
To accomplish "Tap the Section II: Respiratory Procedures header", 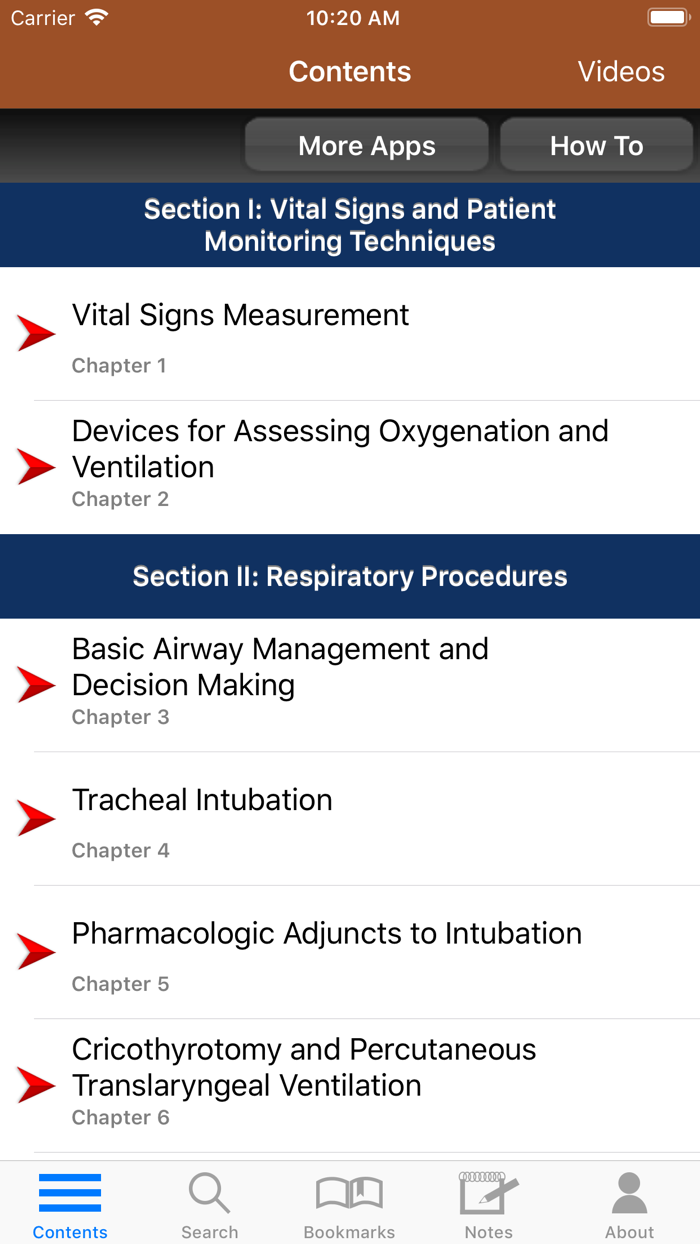I will tap(350, 577).
